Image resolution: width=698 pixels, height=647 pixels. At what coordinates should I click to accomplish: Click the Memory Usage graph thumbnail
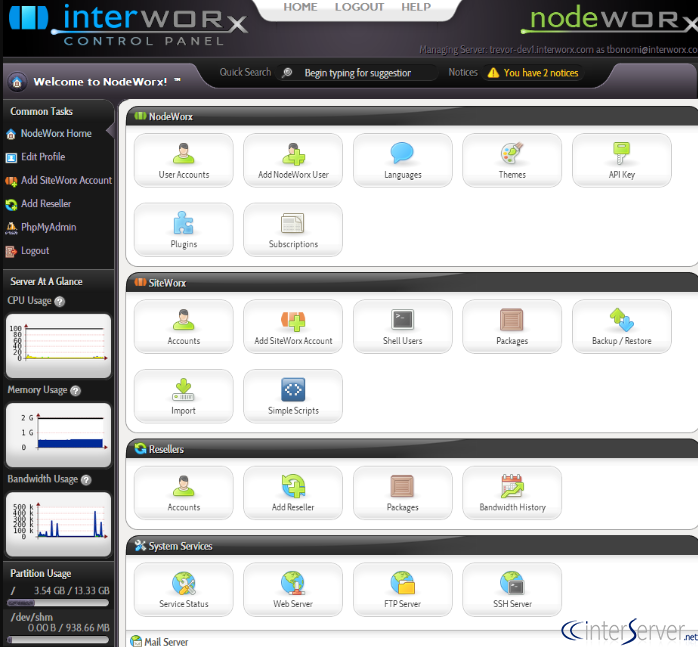point(58,435)
